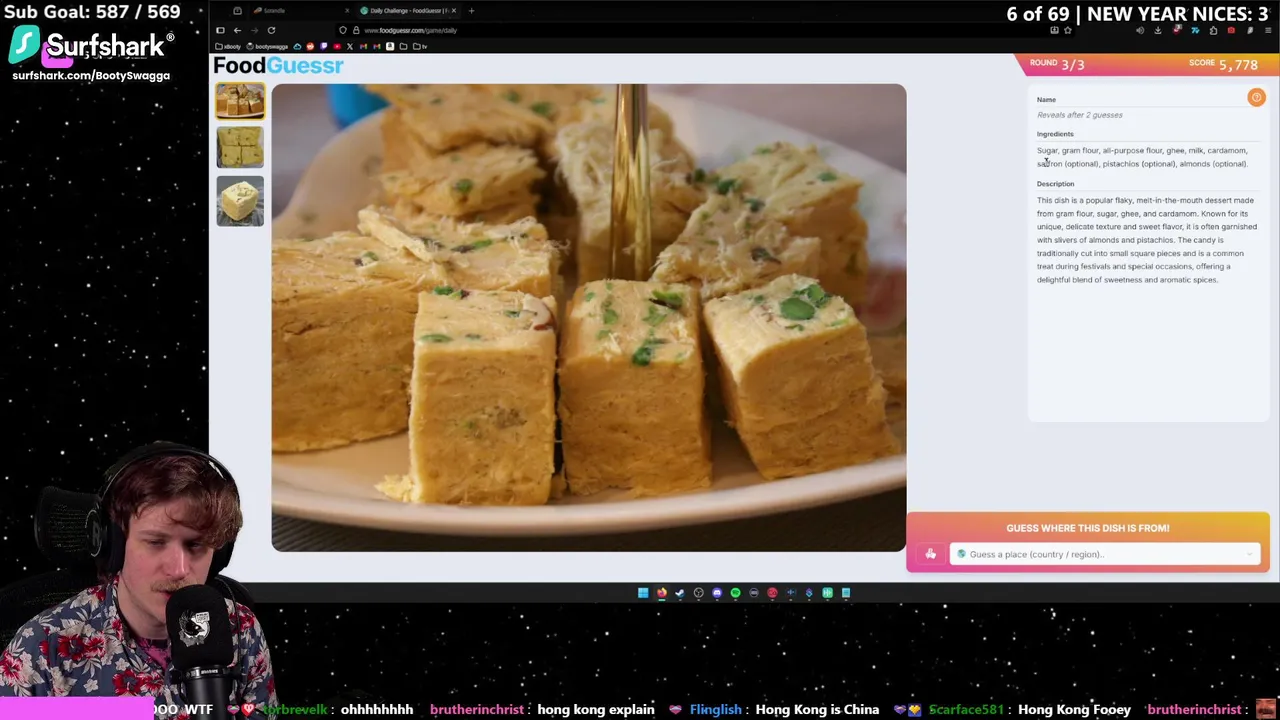Click the Guess a place country/region field
This screenshot has height=720, width=1280.
[1104, 554]
